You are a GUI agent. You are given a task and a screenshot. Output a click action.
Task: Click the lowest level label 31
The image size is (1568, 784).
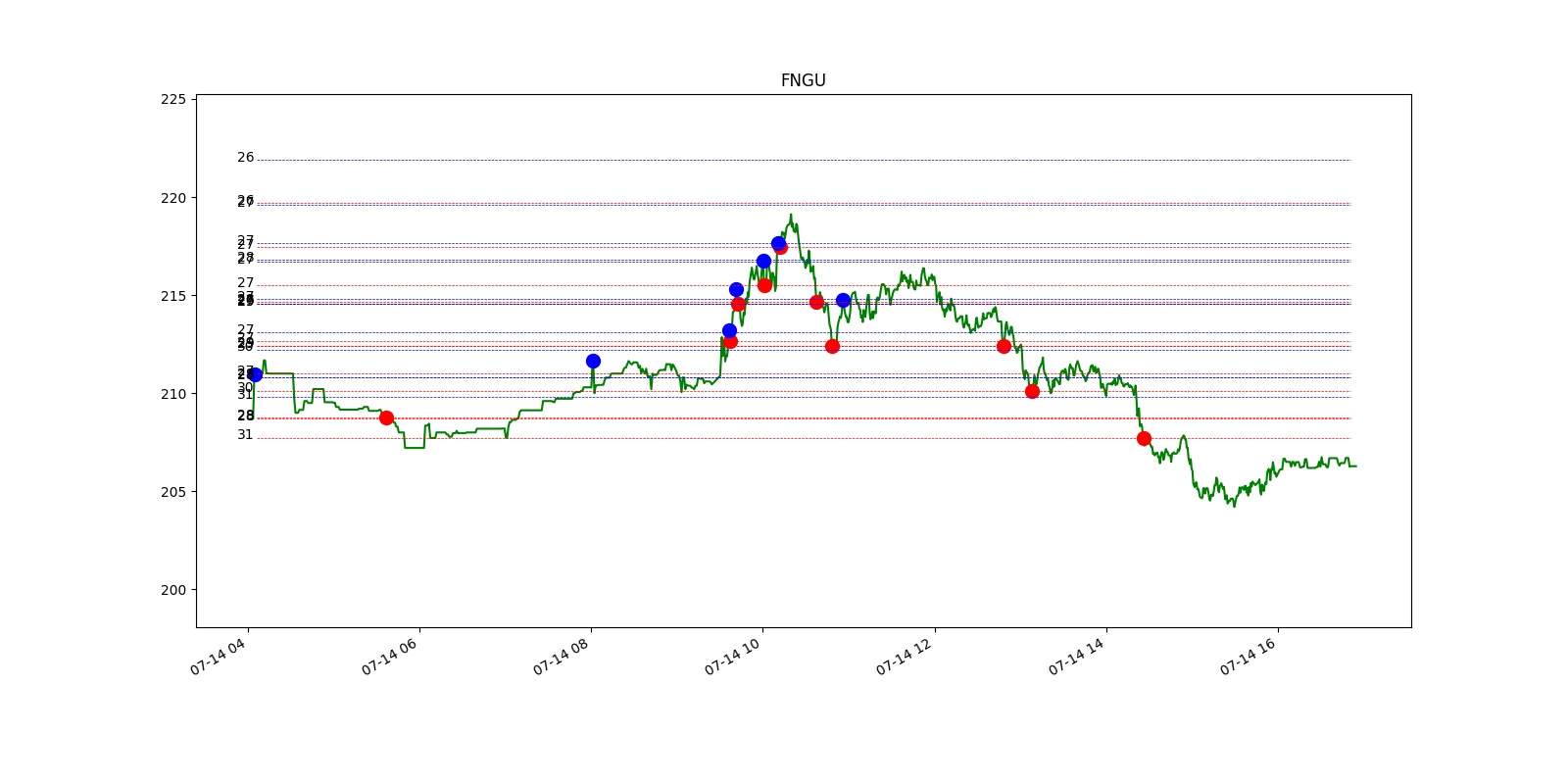245,434
